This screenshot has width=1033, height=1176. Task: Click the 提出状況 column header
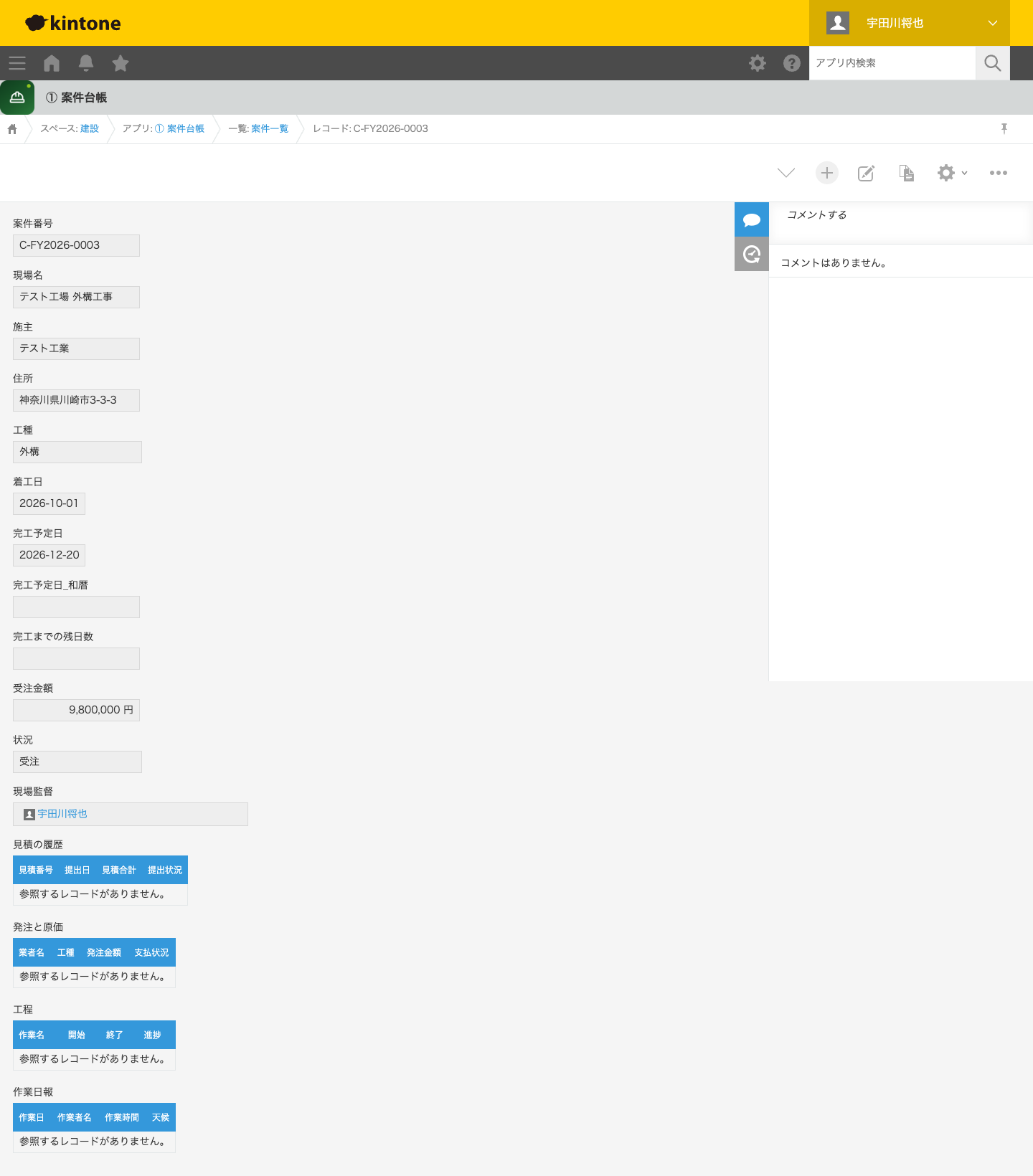(x=165, y=870)
